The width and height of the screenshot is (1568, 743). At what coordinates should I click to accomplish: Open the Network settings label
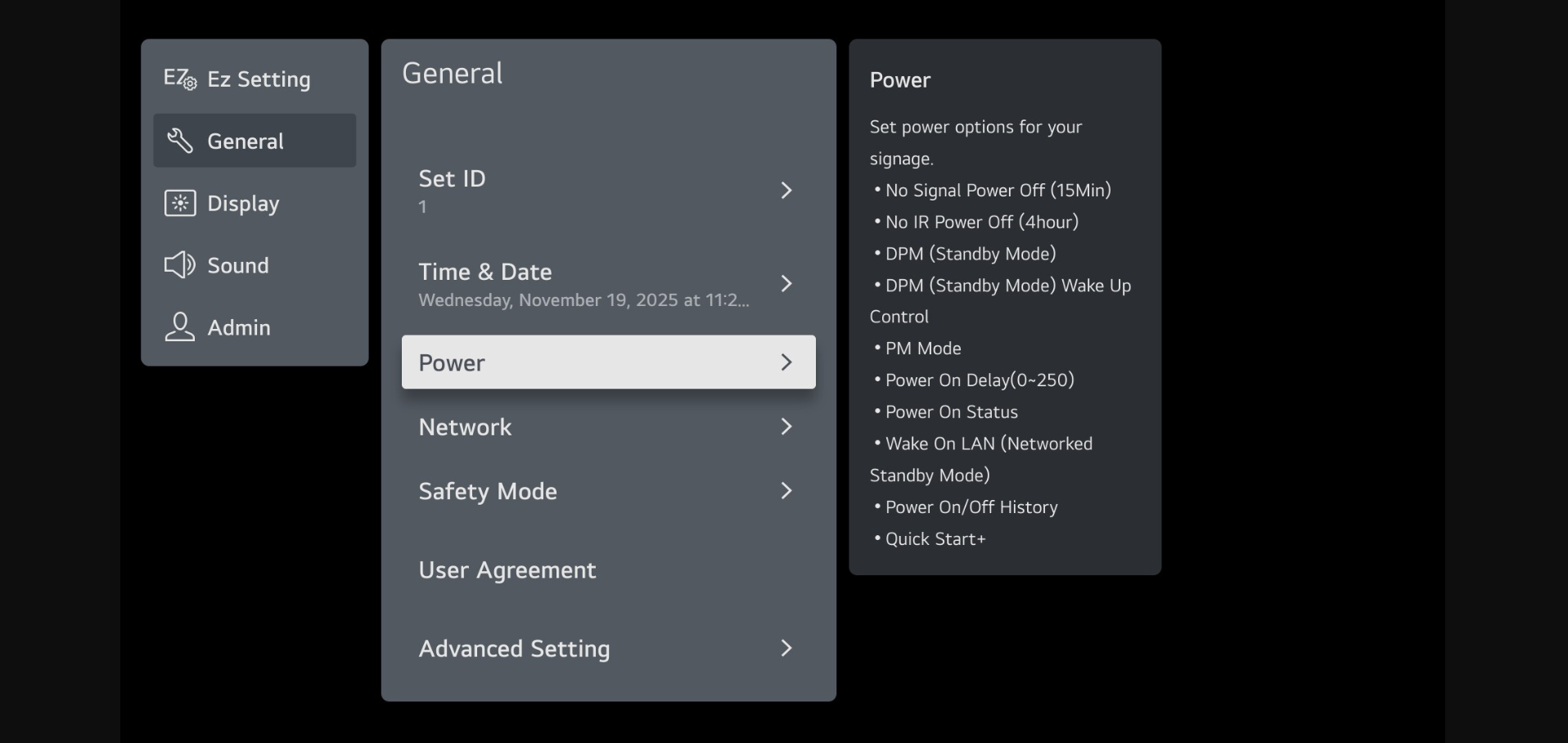pos(465,427)
